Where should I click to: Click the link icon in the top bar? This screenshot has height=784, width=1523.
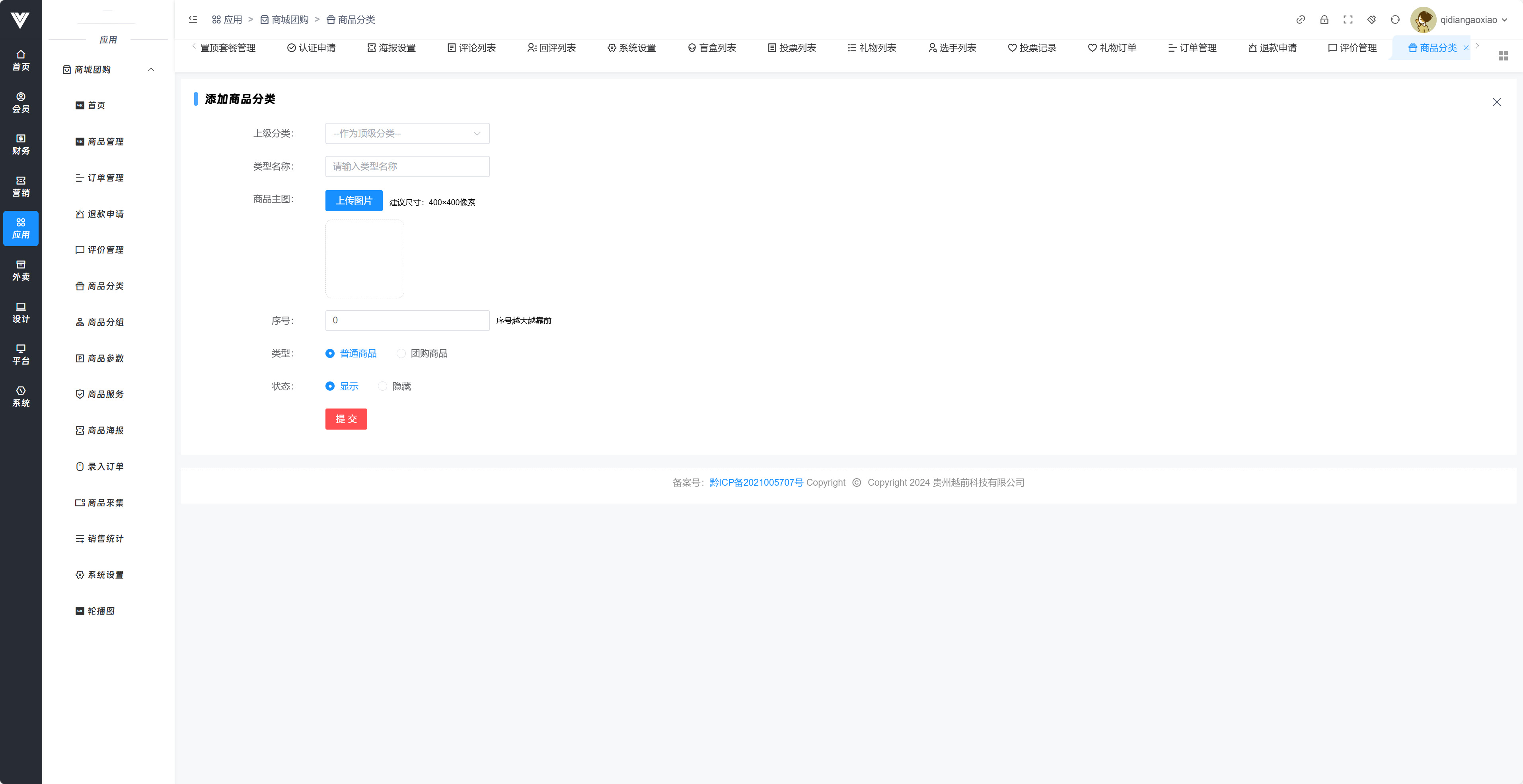(x=1300, y=19)
